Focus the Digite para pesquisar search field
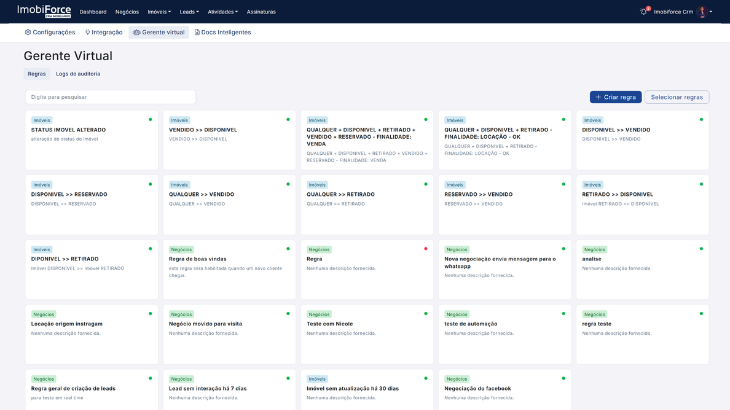This screenshot has width=730, height=410. [x=110, y=97]
